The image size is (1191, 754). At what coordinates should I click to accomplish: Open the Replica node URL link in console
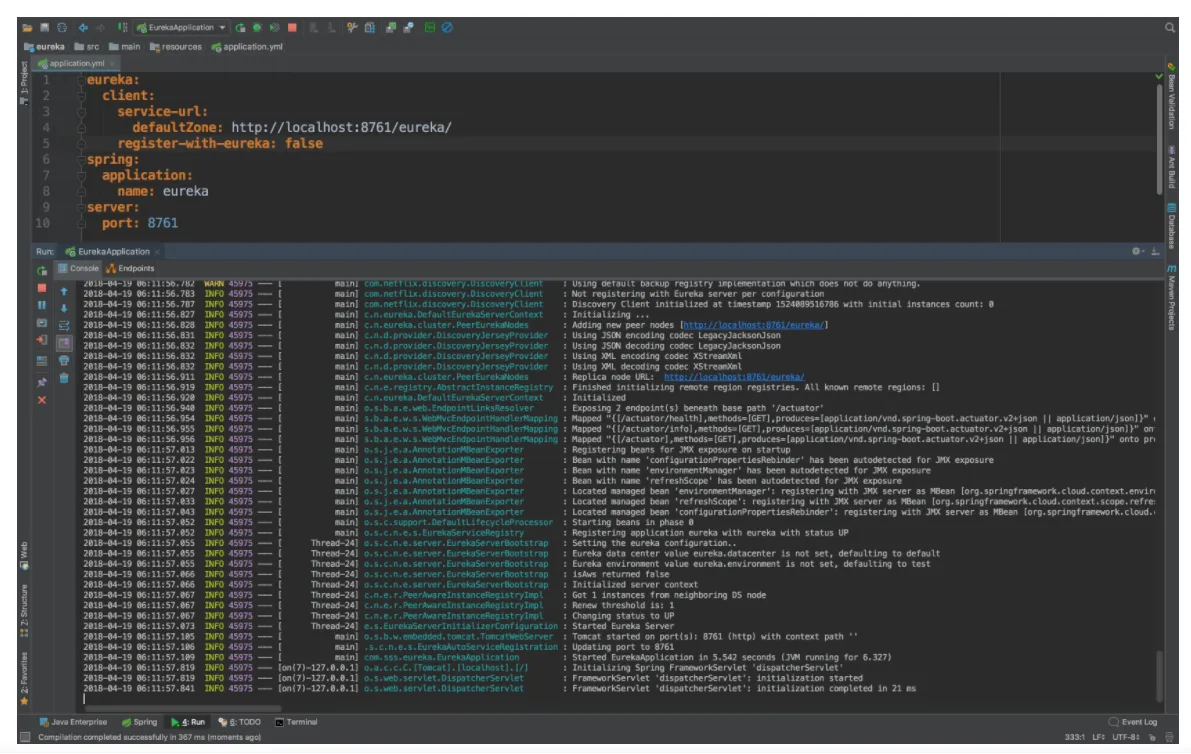733,377
